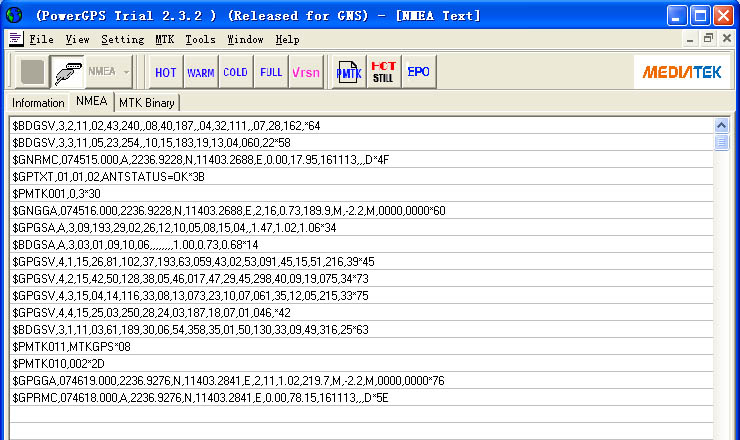Click the COLD start toolbar button
The image size is (740, 440).
[x=235, y=72]
